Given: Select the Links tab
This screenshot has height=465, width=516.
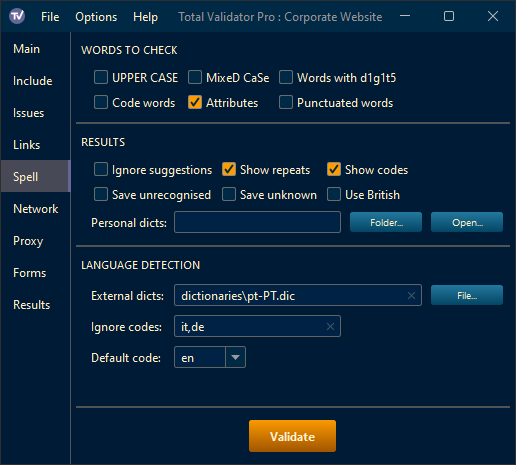Looking at the screenshot, I should (x=35, y=145).
